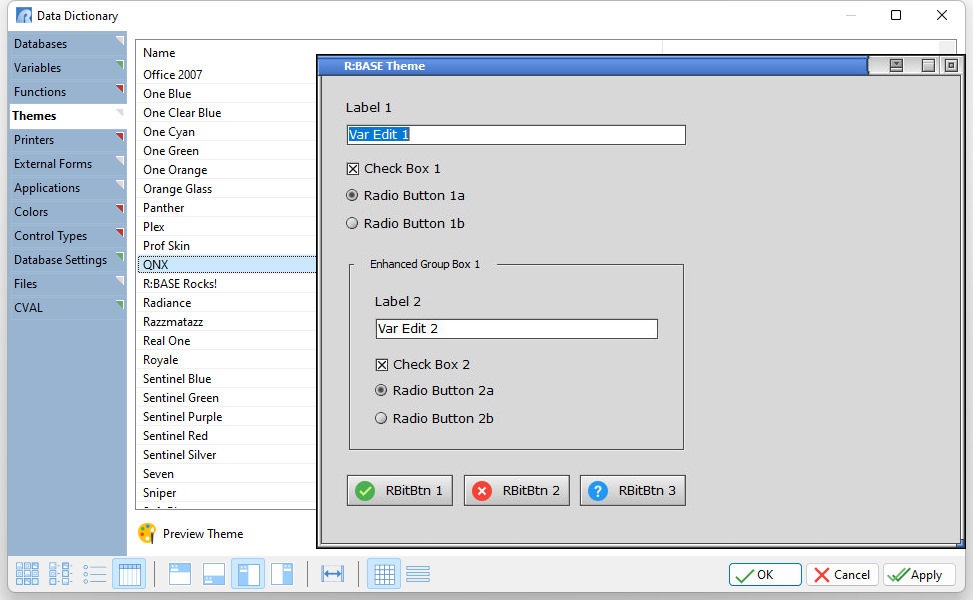The height and width of the screenshot is (600, 973).
Task: Switch to list view
Action: 95,574
